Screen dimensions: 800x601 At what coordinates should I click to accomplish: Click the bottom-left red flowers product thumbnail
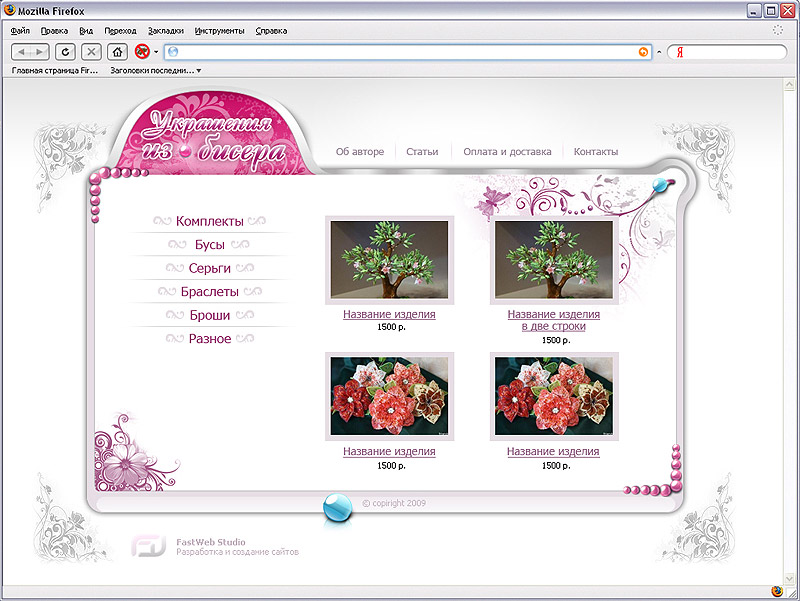point(389,396)
